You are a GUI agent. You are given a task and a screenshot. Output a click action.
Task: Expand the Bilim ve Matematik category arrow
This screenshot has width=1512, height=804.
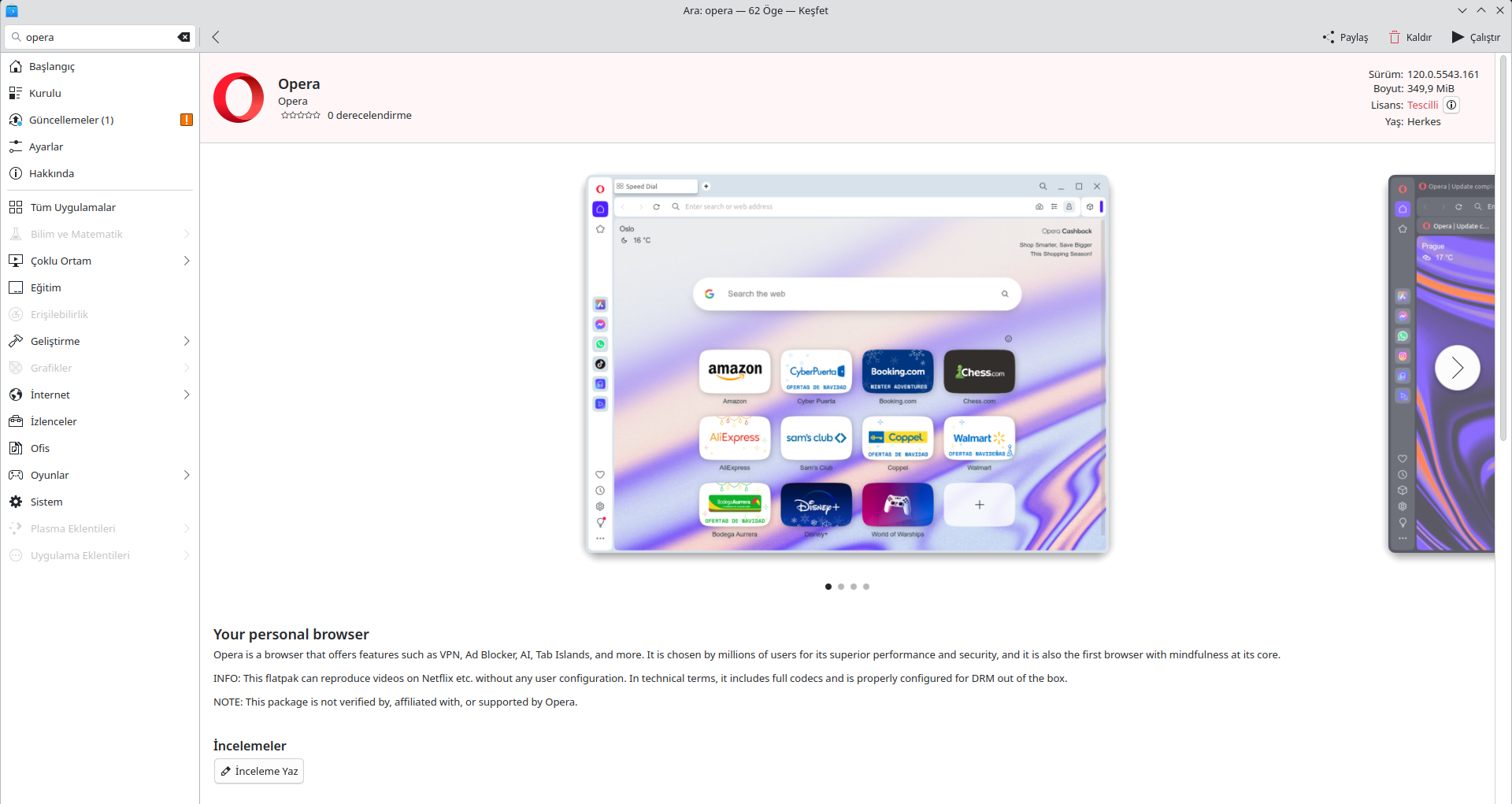187,234
